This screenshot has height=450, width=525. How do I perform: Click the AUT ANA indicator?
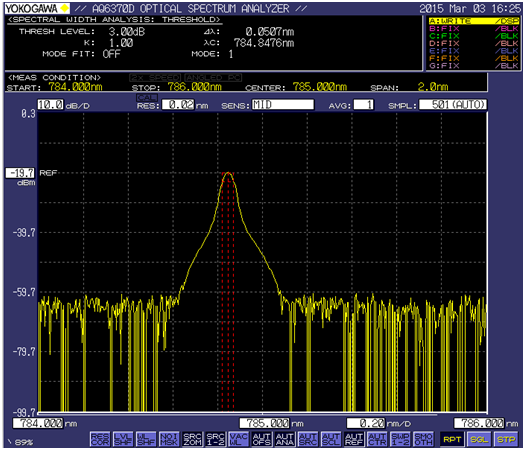point(285,439)
